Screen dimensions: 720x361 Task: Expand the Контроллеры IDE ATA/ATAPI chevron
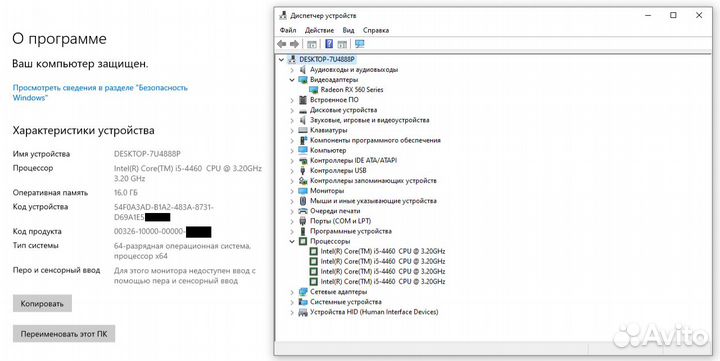point(292,161)
